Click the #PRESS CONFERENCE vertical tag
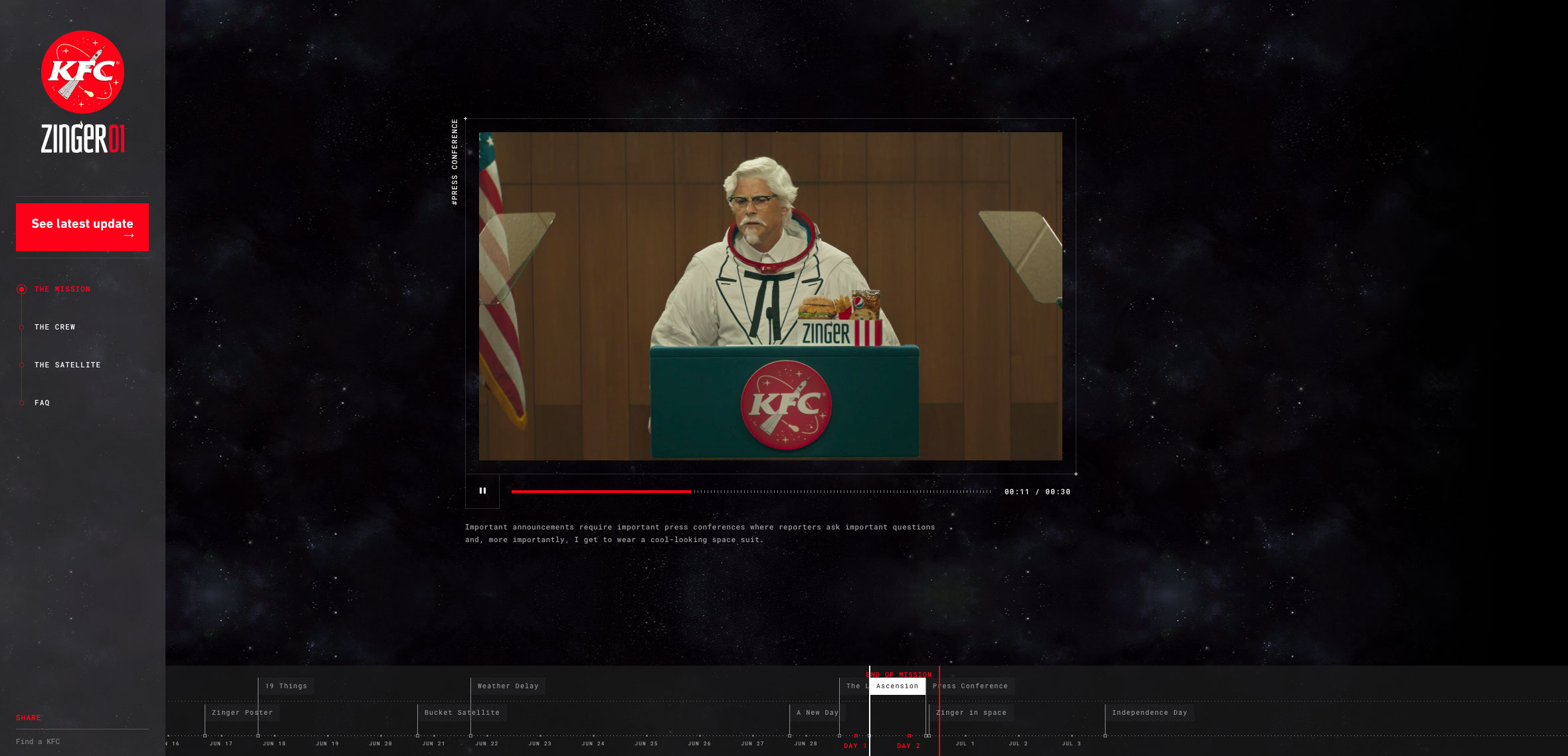Viewport: 1568px width, 756px height. pyautogui.click(x=454, y=162)
